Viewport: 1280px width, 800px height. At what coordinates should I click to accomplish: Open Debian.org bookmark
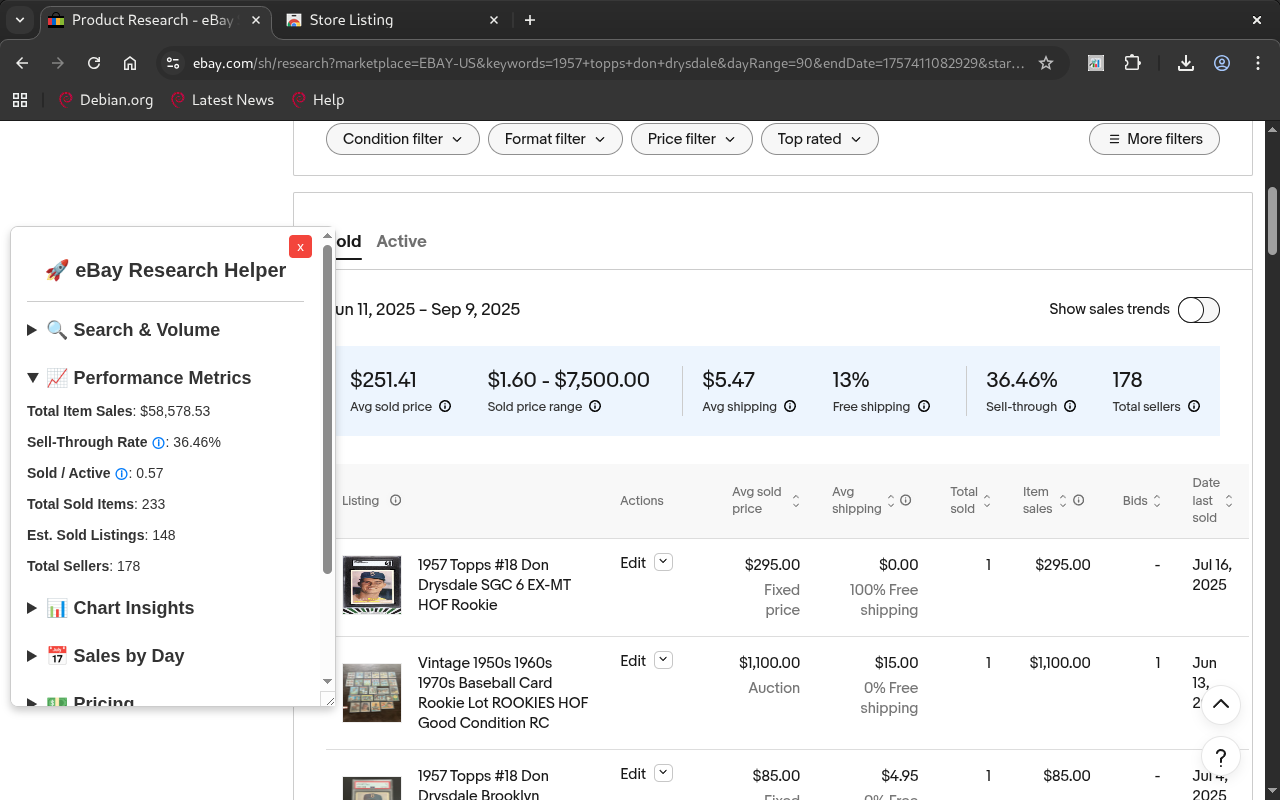pos(106,100)
